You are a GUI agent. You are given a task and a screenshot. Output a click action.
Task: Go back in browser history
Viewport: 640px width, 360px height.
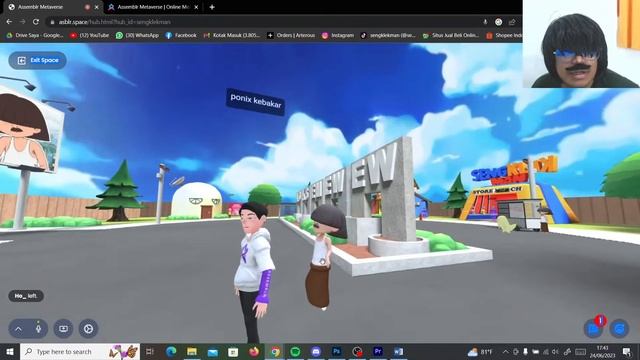9,22
